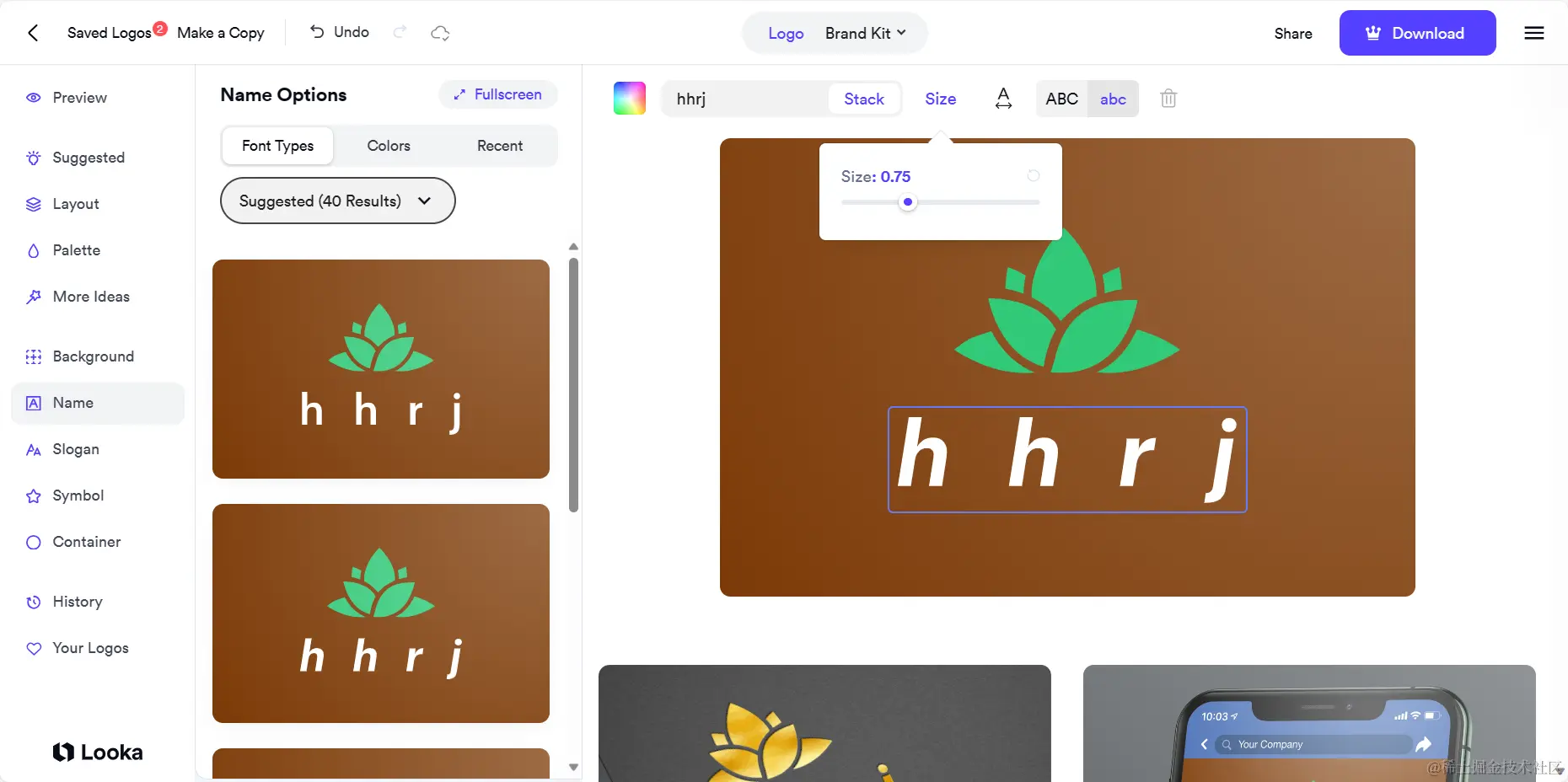
Task: Switch to the Colors tab
Action: click(389, 146)
